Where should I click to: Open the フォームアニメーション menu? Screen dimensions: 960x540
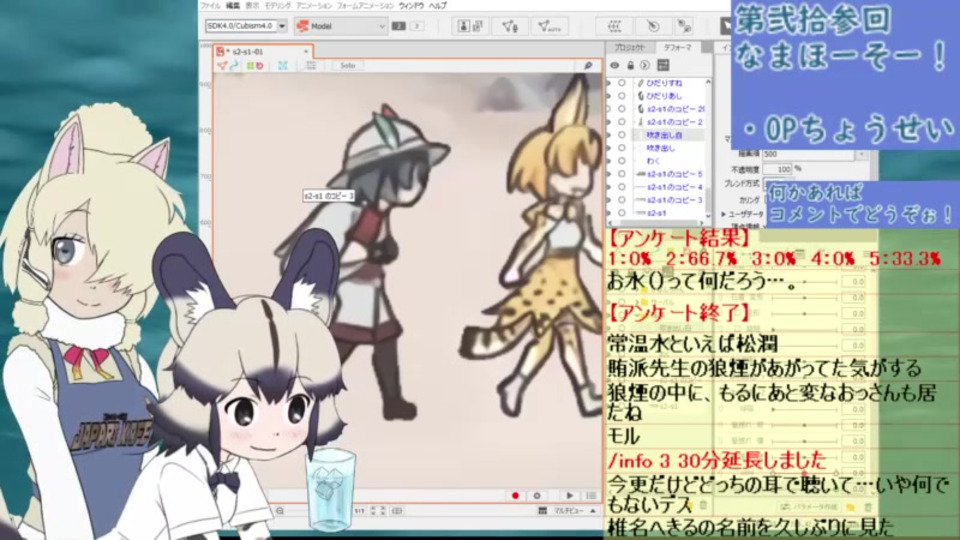click(366, 6)
